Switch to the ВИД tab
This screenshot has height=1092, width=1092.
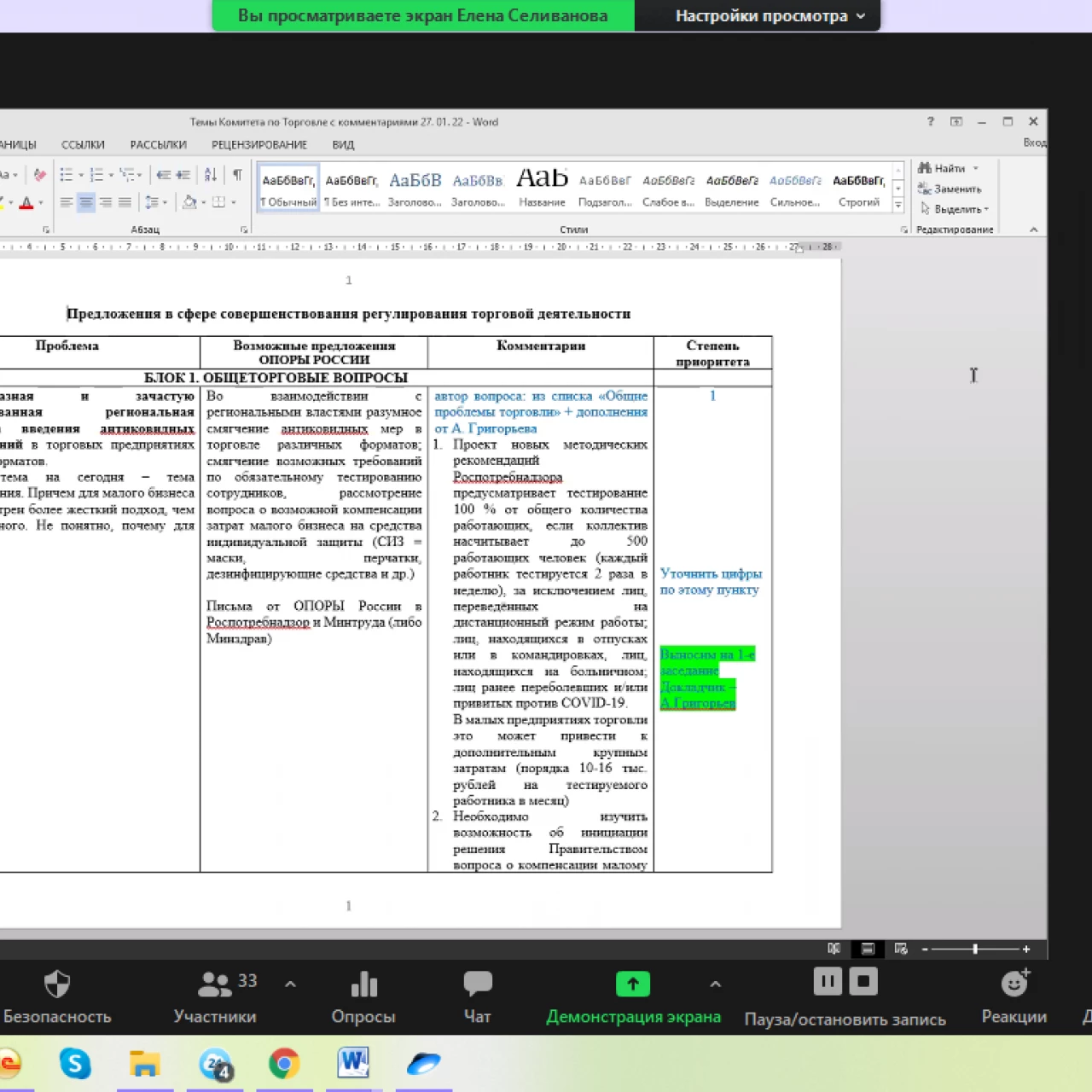tap(343, 145)
